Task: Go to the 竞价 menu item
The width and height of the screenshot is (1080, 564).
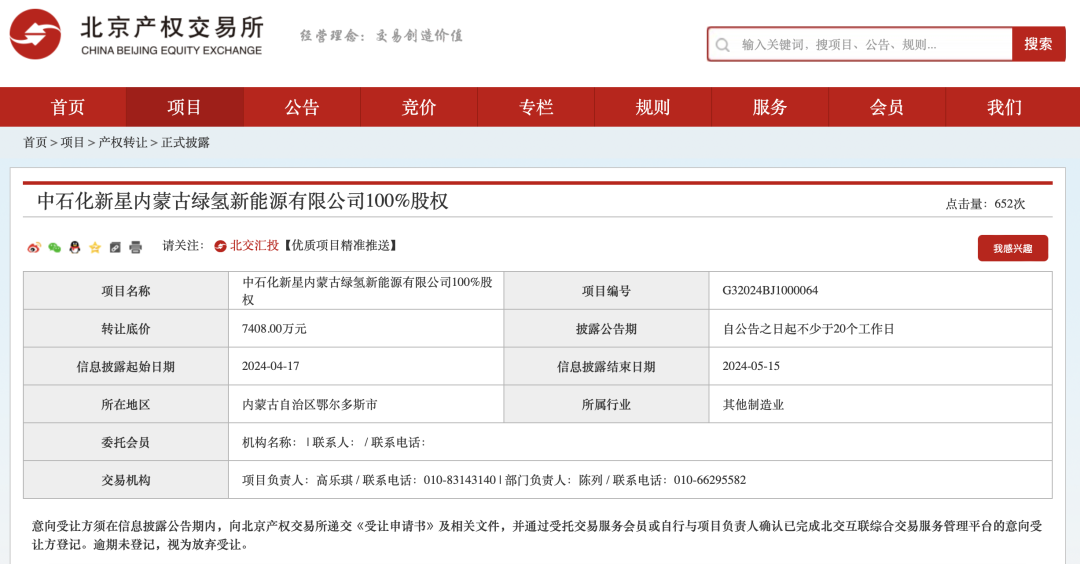Action: click(x=419, y=107)
